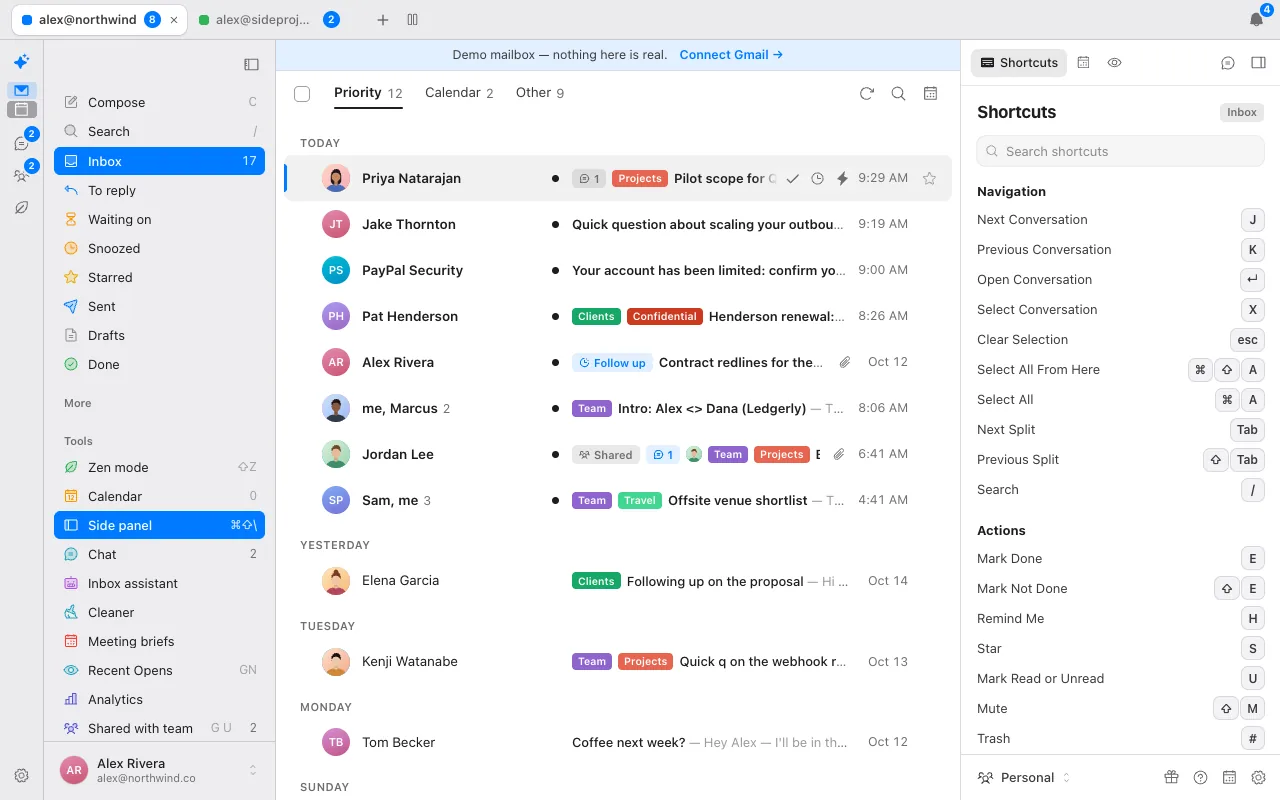Open the Analytics tool
Viewport: 1280px width, 800px height.
(160, 699)
